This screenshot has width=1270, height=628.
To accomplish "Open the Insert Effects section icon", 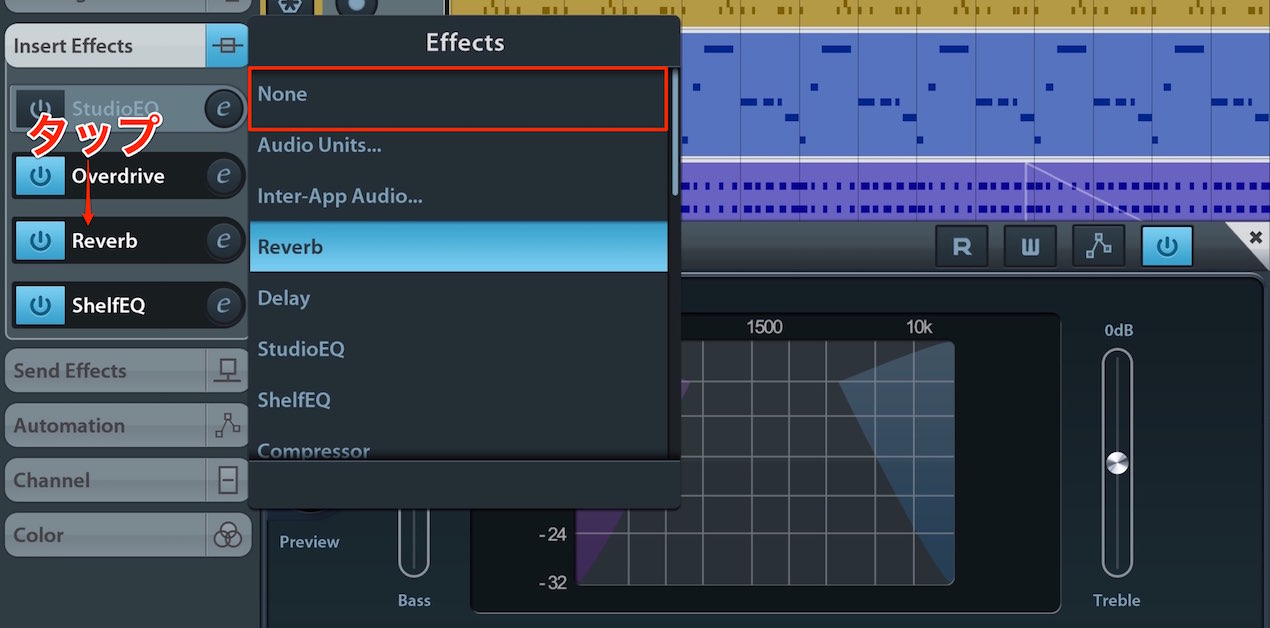I will [227, 46].
